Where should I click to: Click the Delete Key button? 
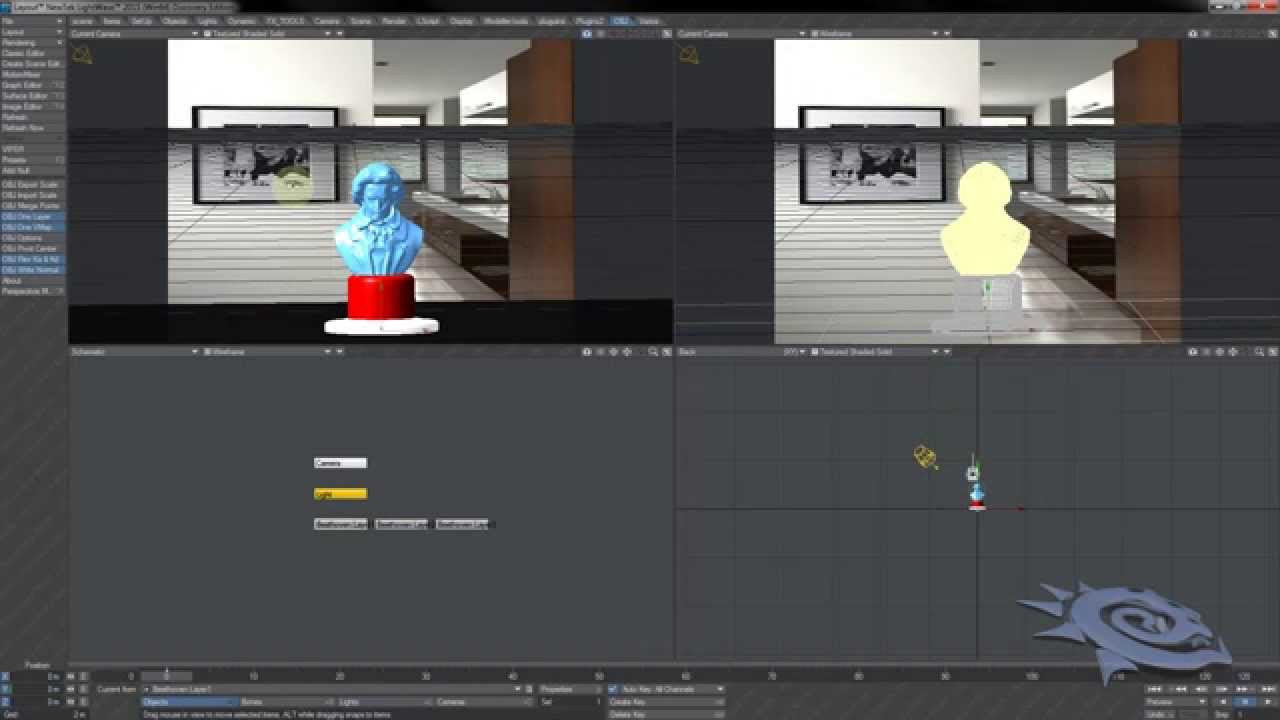(x=665, y=715)
